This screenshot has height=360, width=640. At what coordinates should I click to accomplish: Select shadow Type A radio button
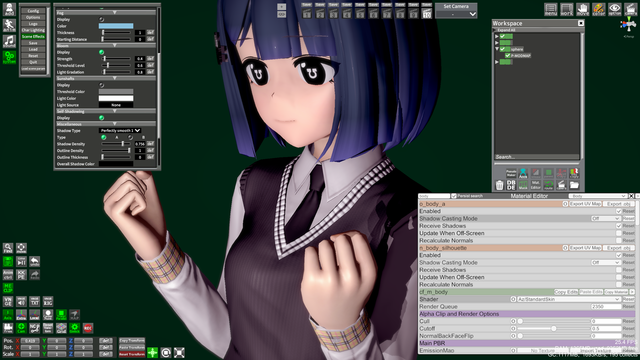104,138
